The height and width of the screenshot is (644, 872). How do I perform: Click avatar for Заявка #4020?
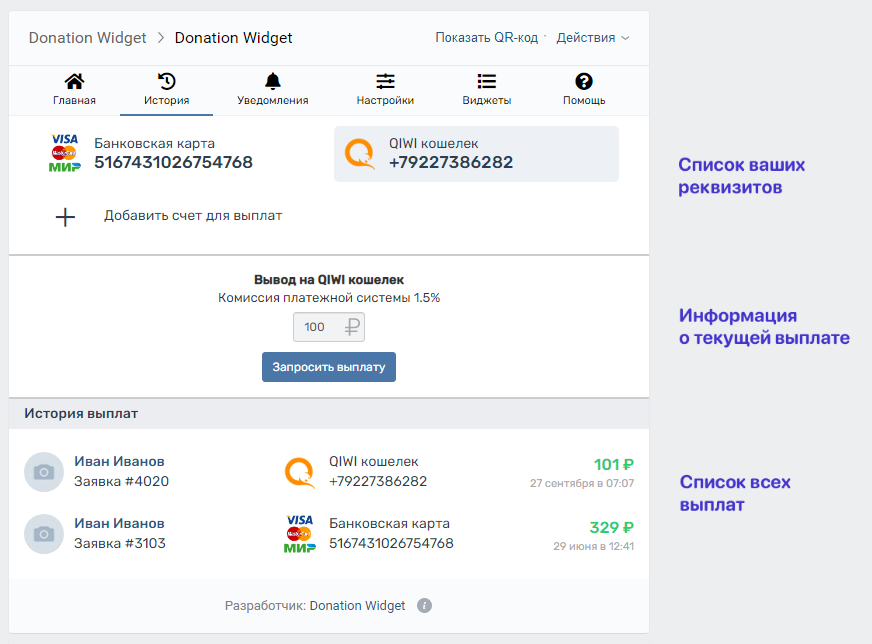point(44,472)
